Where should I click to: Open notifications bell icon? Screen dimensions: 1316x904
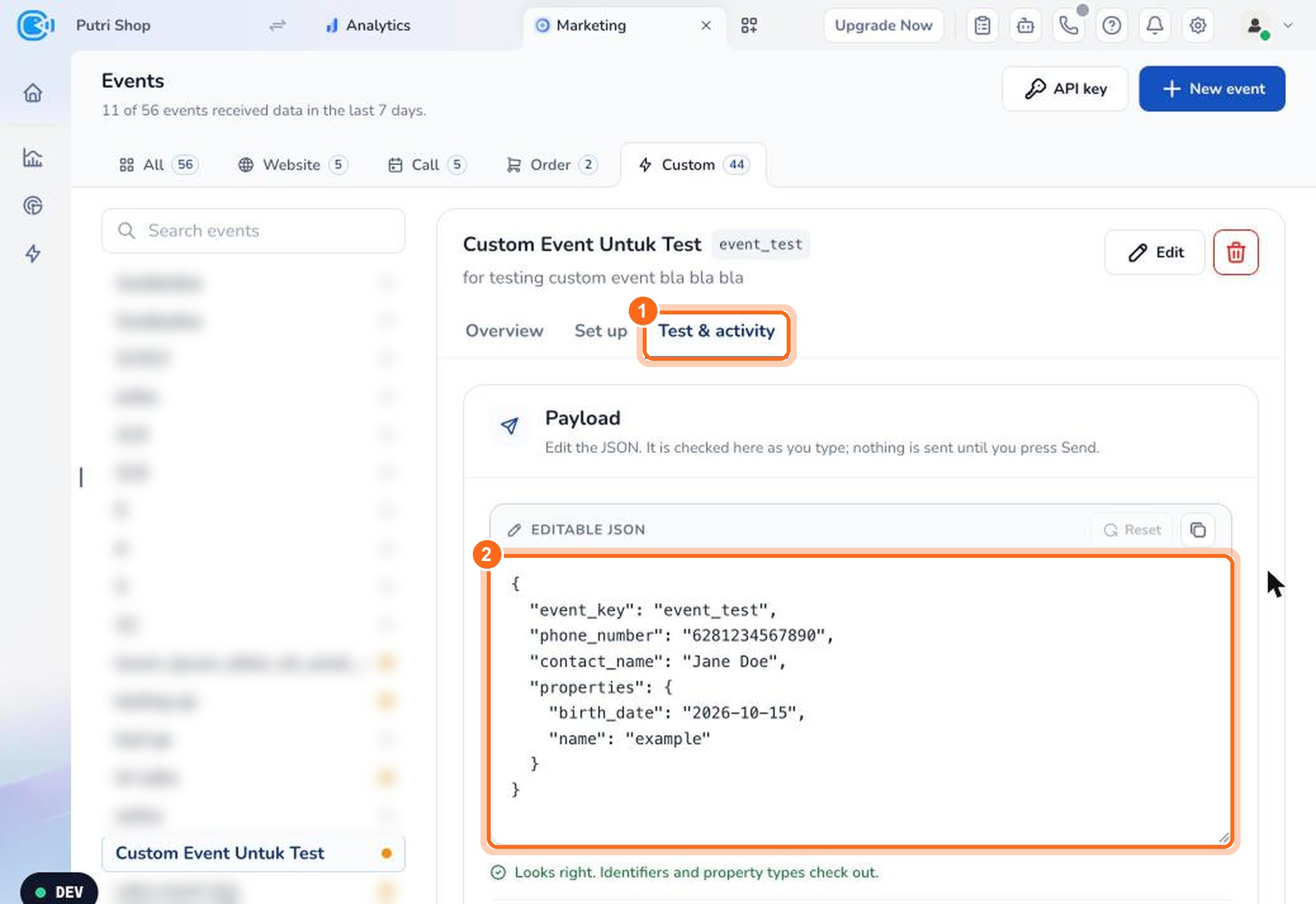point(1154,25)
